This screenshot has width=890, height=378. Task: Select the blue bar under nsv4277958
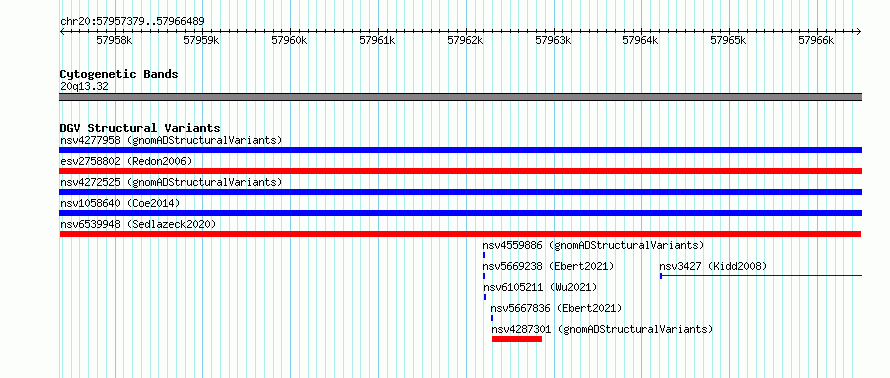tap(460, 150)
